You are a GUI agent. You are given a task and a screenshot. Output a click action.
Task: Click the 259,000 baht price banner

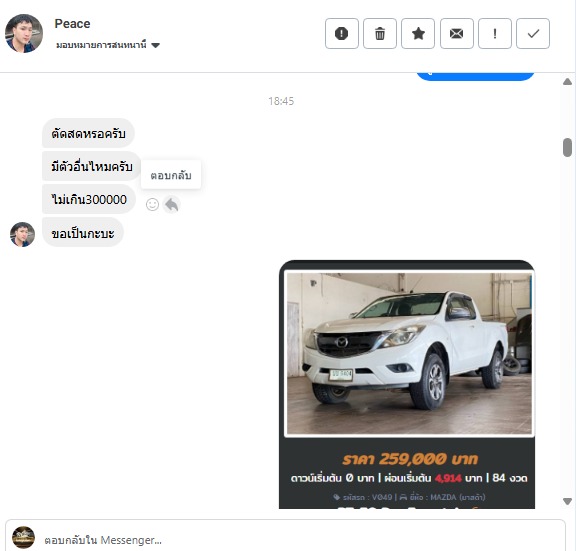410,459
